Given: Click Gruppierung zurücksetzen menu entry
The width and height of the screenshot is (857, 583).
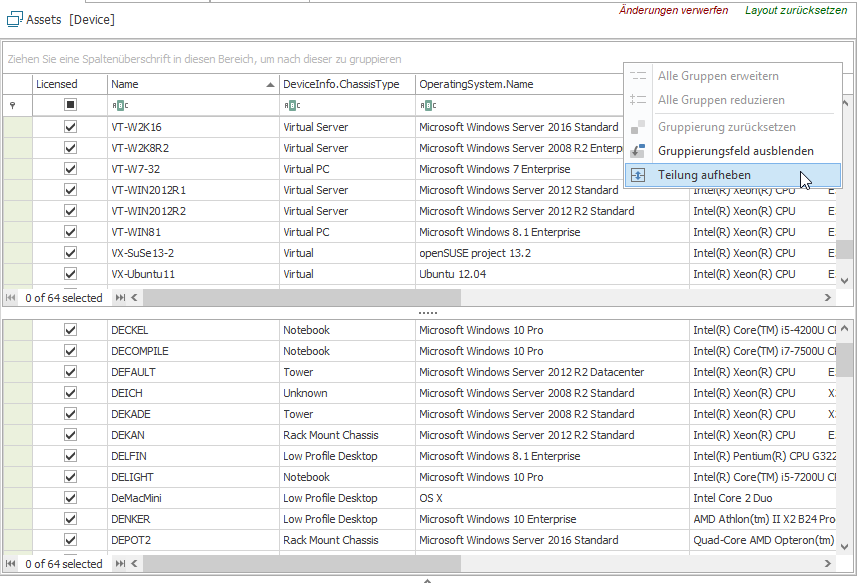Looking at the screenshot, I should click(x=733, y=127).
